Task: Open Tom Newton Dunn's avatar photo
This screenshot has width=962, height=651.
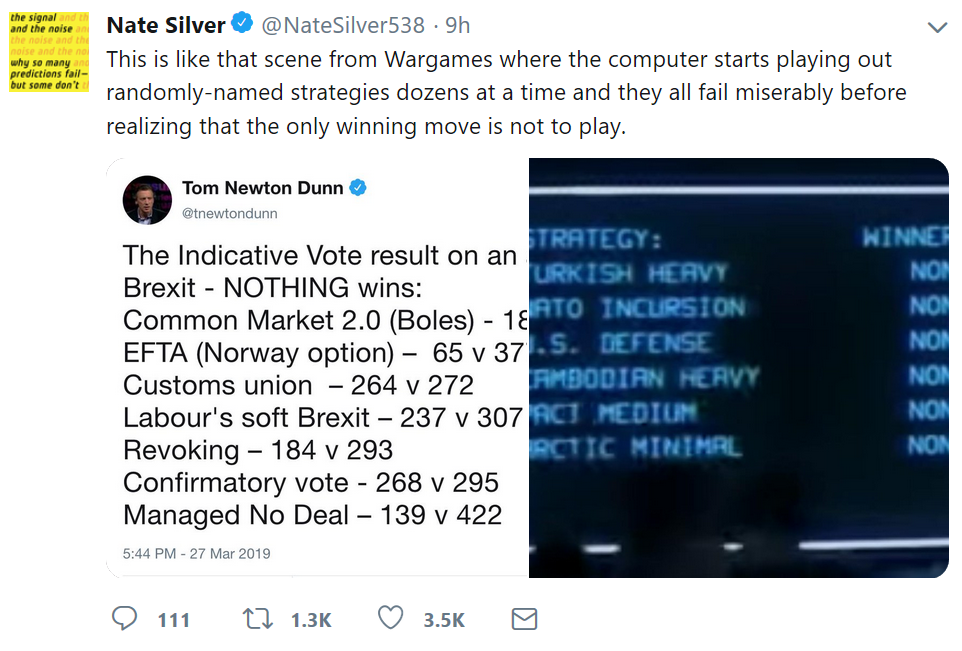Action: [147, 199]
